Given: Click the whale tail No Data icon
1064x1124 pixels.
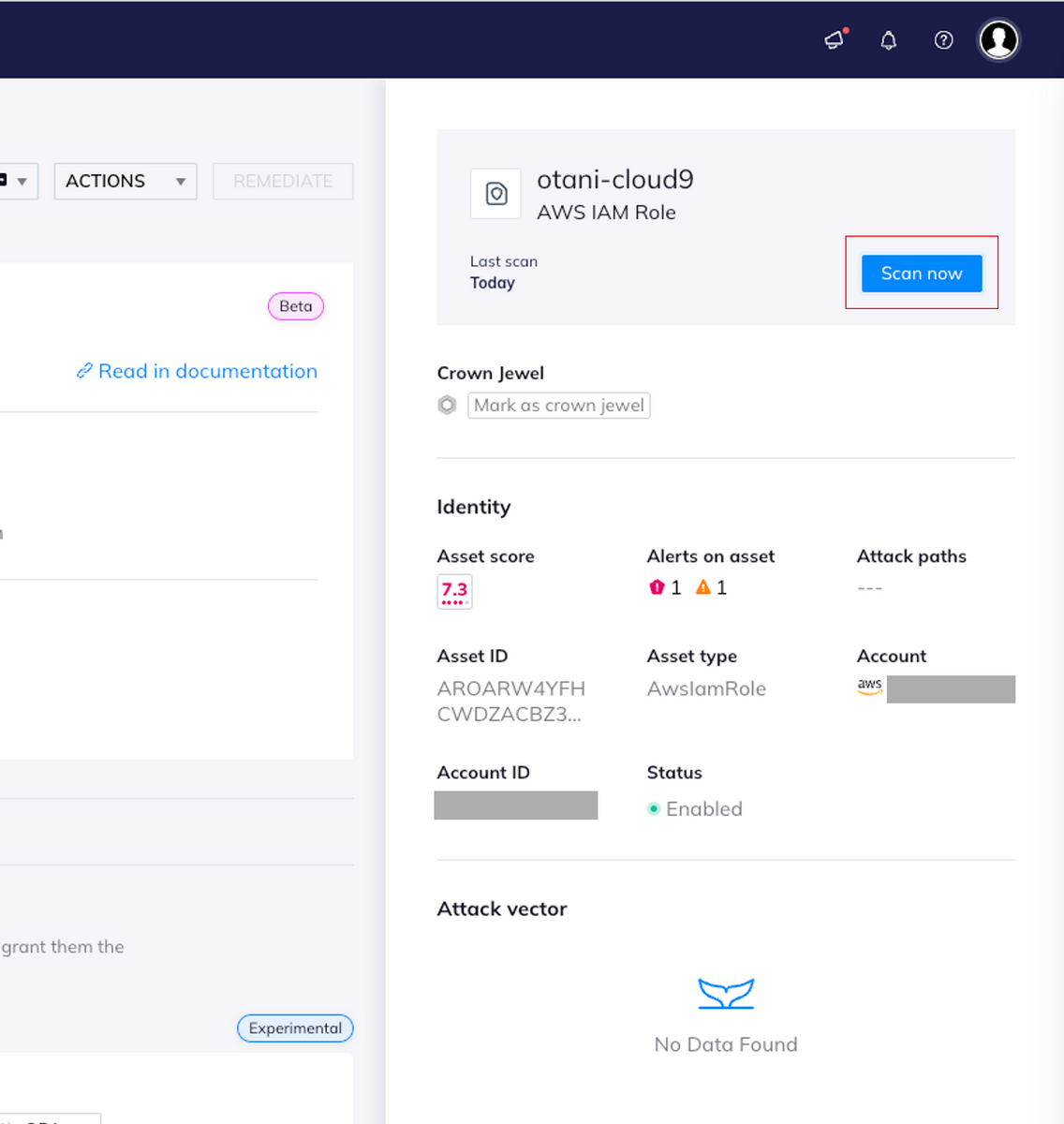Looking at the screenshot, I should click(726, 993).
